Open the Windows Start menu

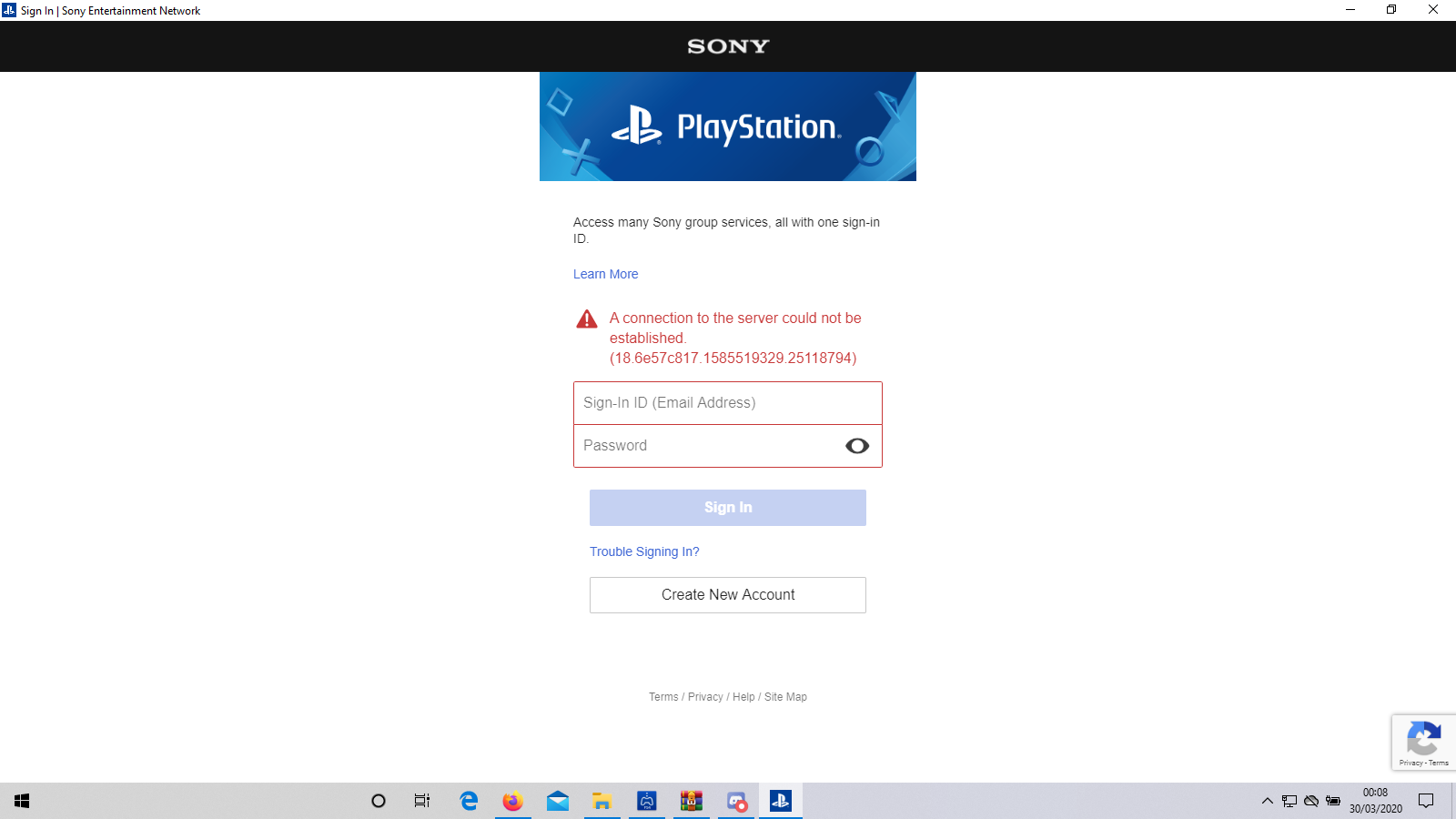pyautogui.click(x=22, y=801)
